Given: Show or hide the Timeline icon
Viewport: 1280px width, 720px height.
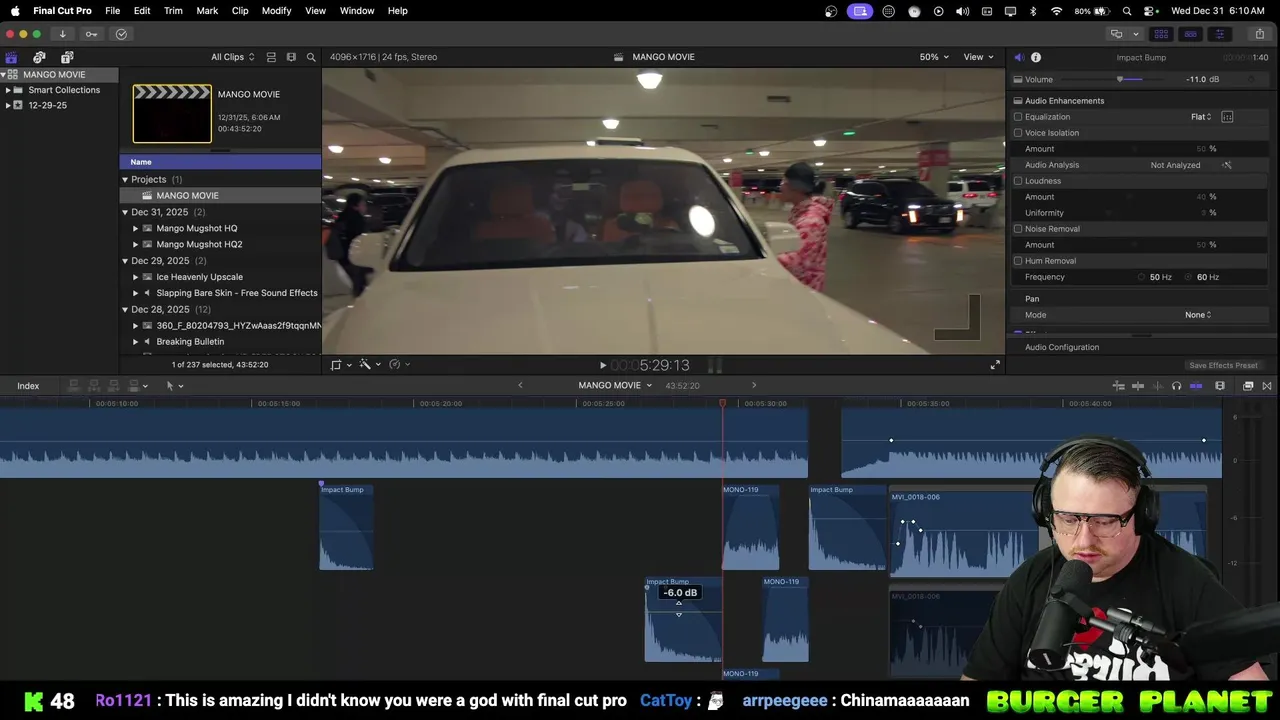Looking at the screenshot, I should pos(1190,34).
